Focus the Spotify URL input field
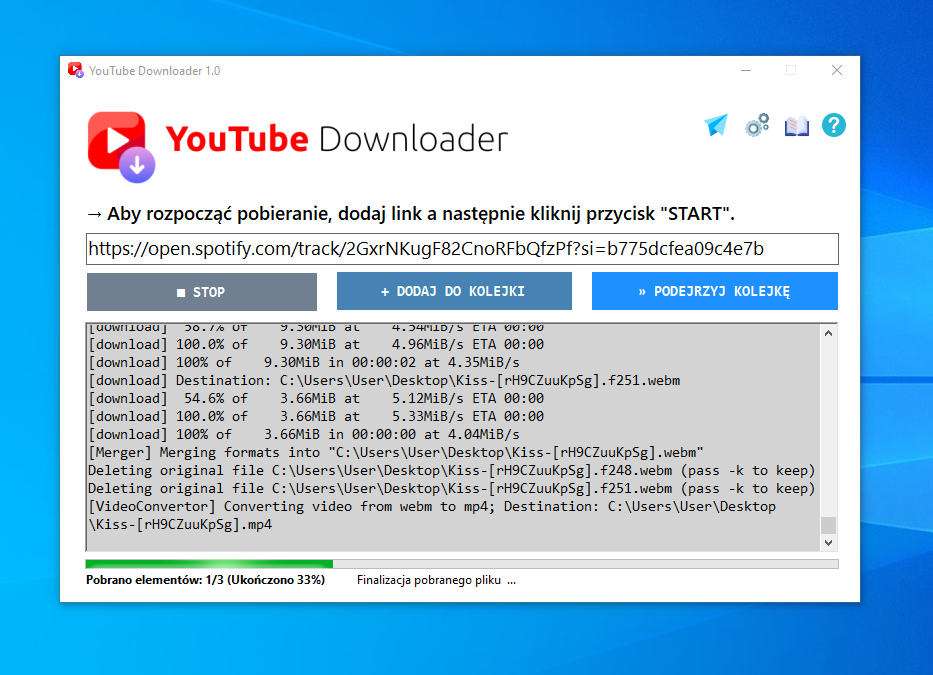This screenshot has height=675, width=933. 462,249
